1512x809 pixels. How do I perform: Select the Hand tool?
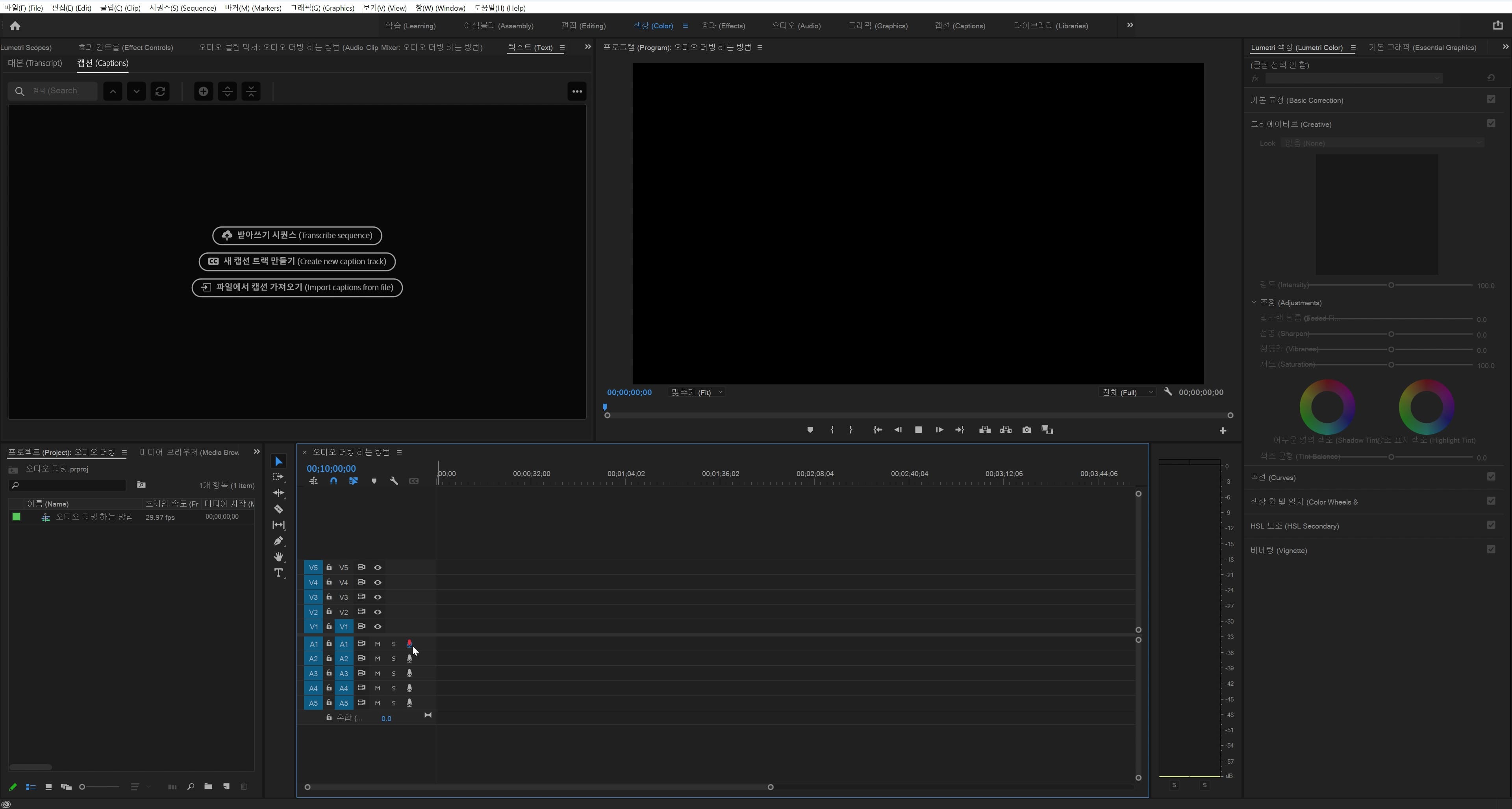pos(279,557)
